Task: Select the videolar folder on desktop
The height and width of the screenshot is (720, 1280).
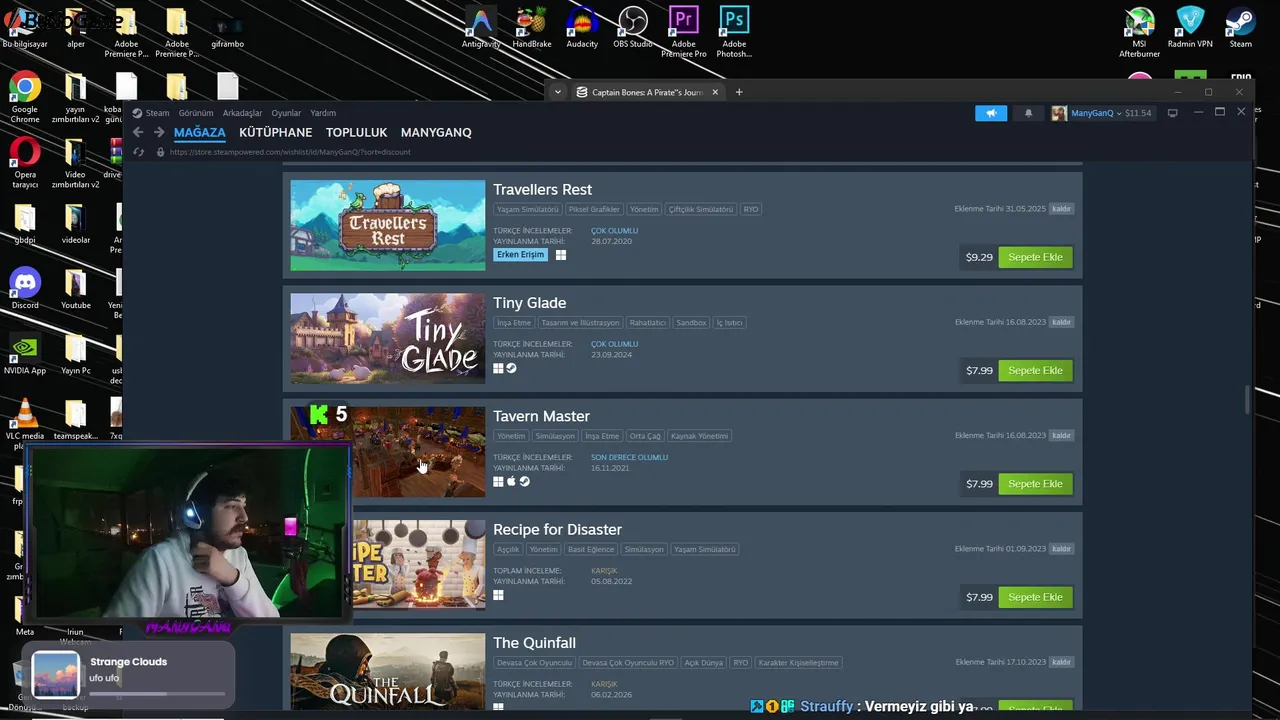Action: pos(76,222)
